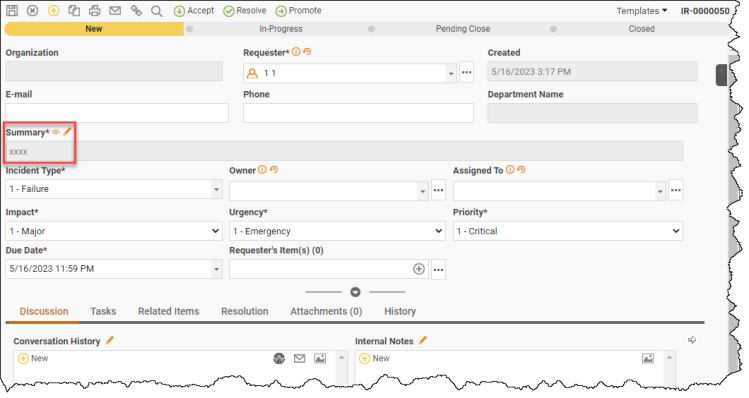Click the link chain toolbar icon

pos(136,11)
